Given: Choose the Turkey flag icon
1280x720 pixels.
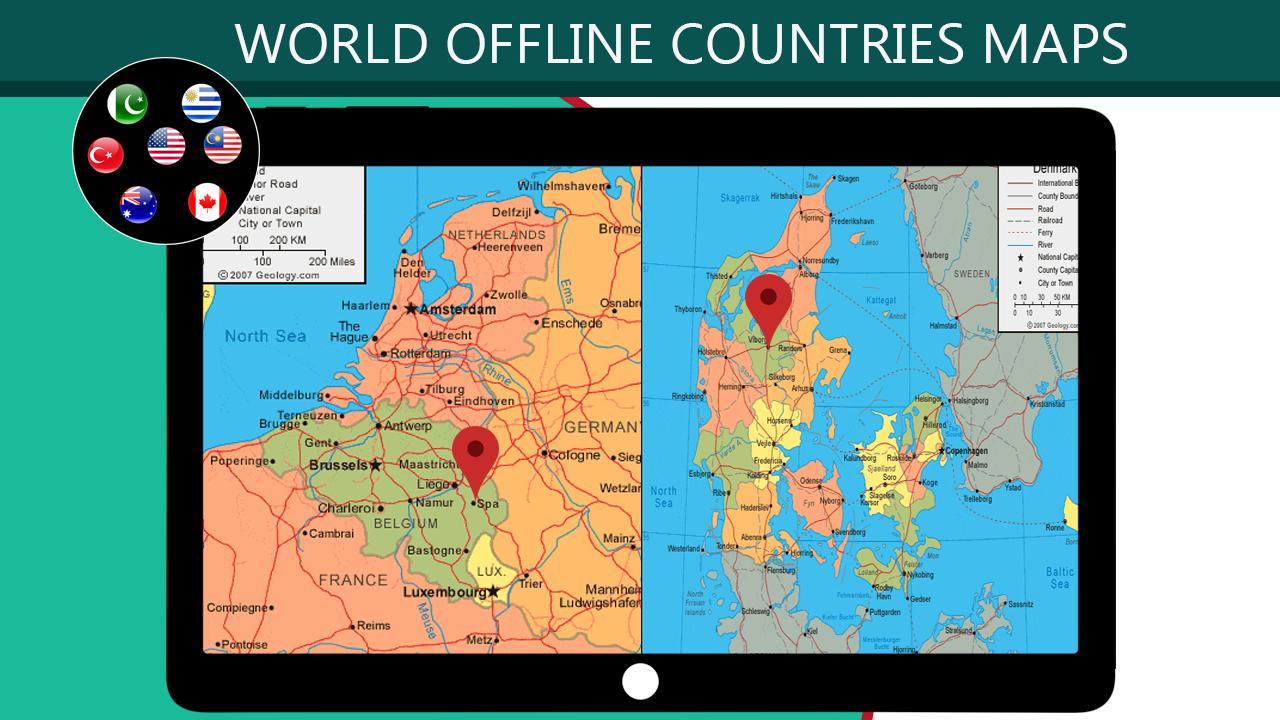Looking at the screenshot, I should 105,155.
